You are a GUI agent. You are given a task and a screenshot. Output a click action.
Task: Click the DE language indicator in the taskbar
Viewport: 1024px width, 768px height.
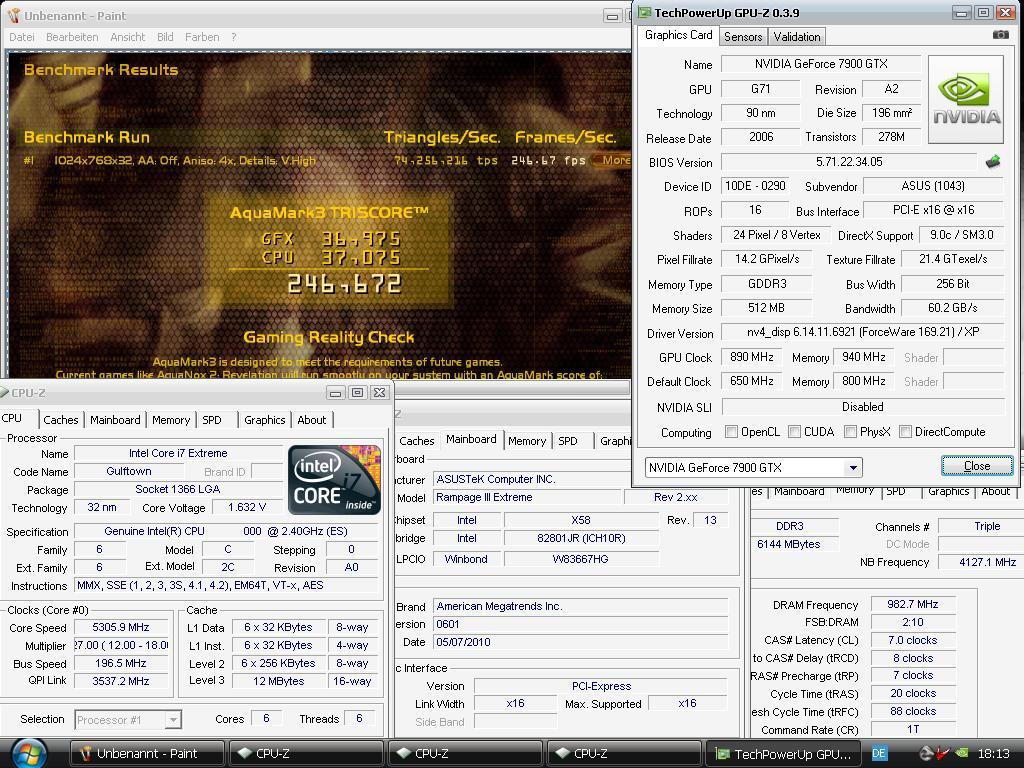879,754
